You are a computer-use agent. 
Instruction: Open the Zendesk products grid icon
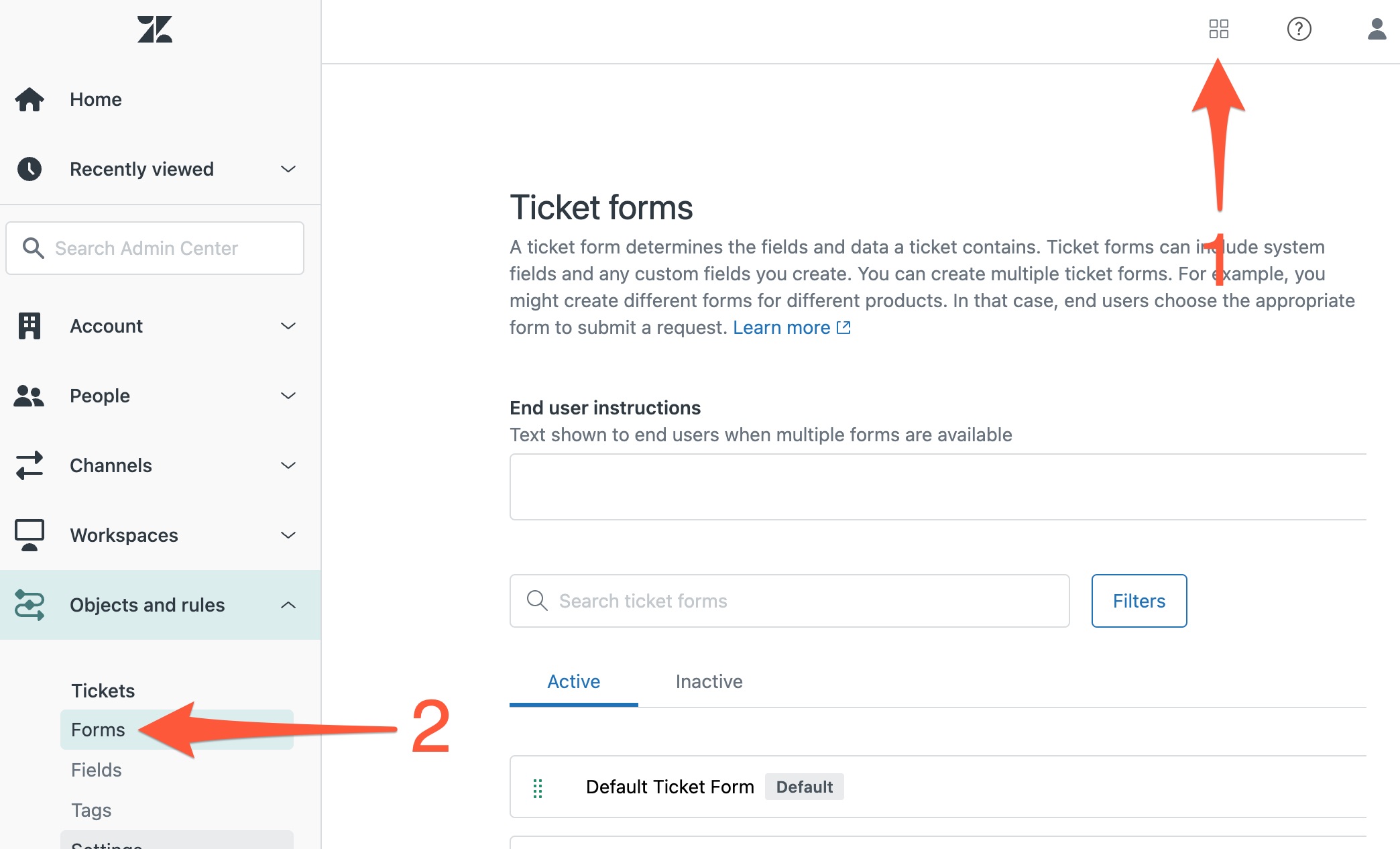pos(1218,29)
